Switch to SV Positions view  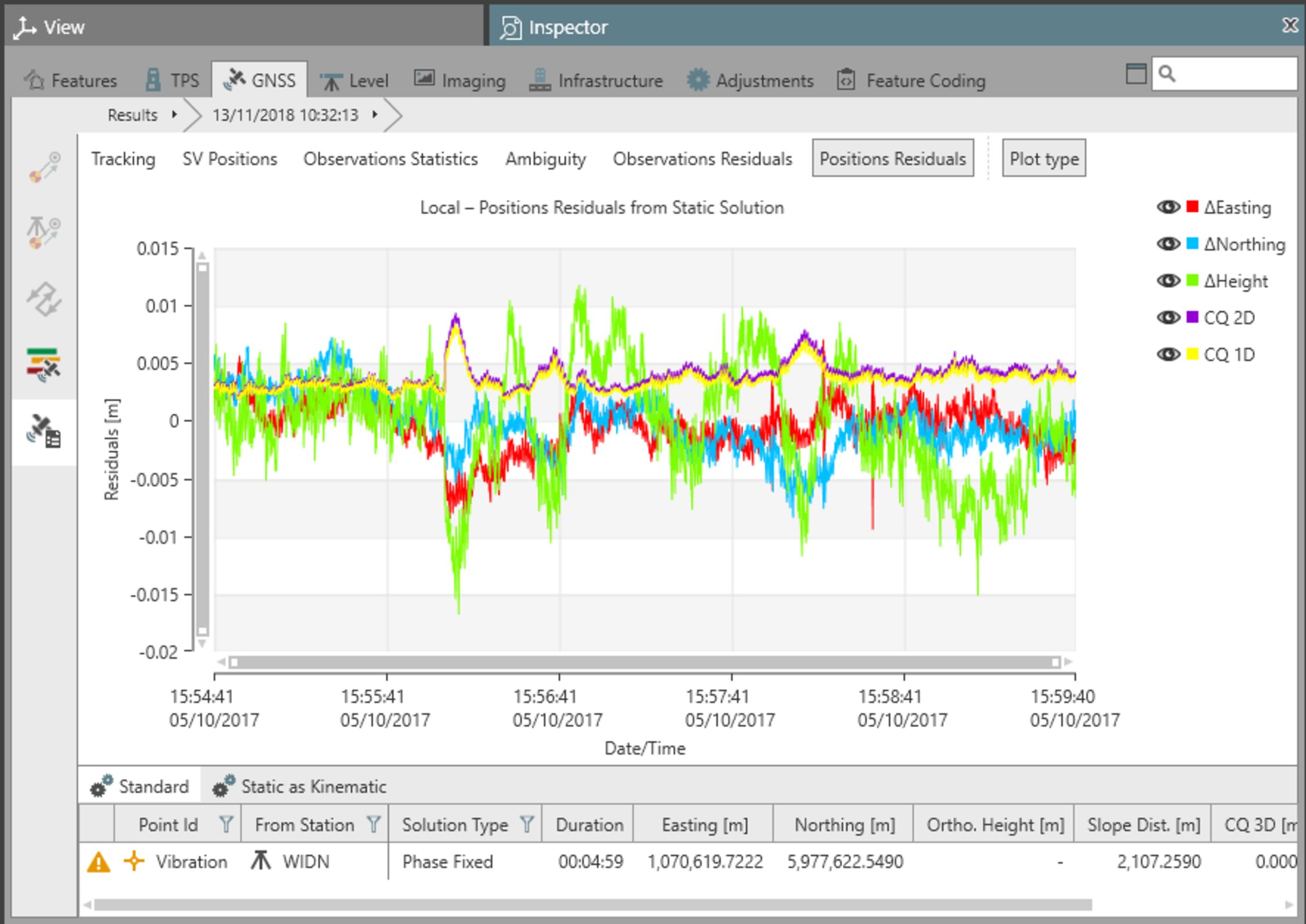pyautogui.click(x=230, y=158)
